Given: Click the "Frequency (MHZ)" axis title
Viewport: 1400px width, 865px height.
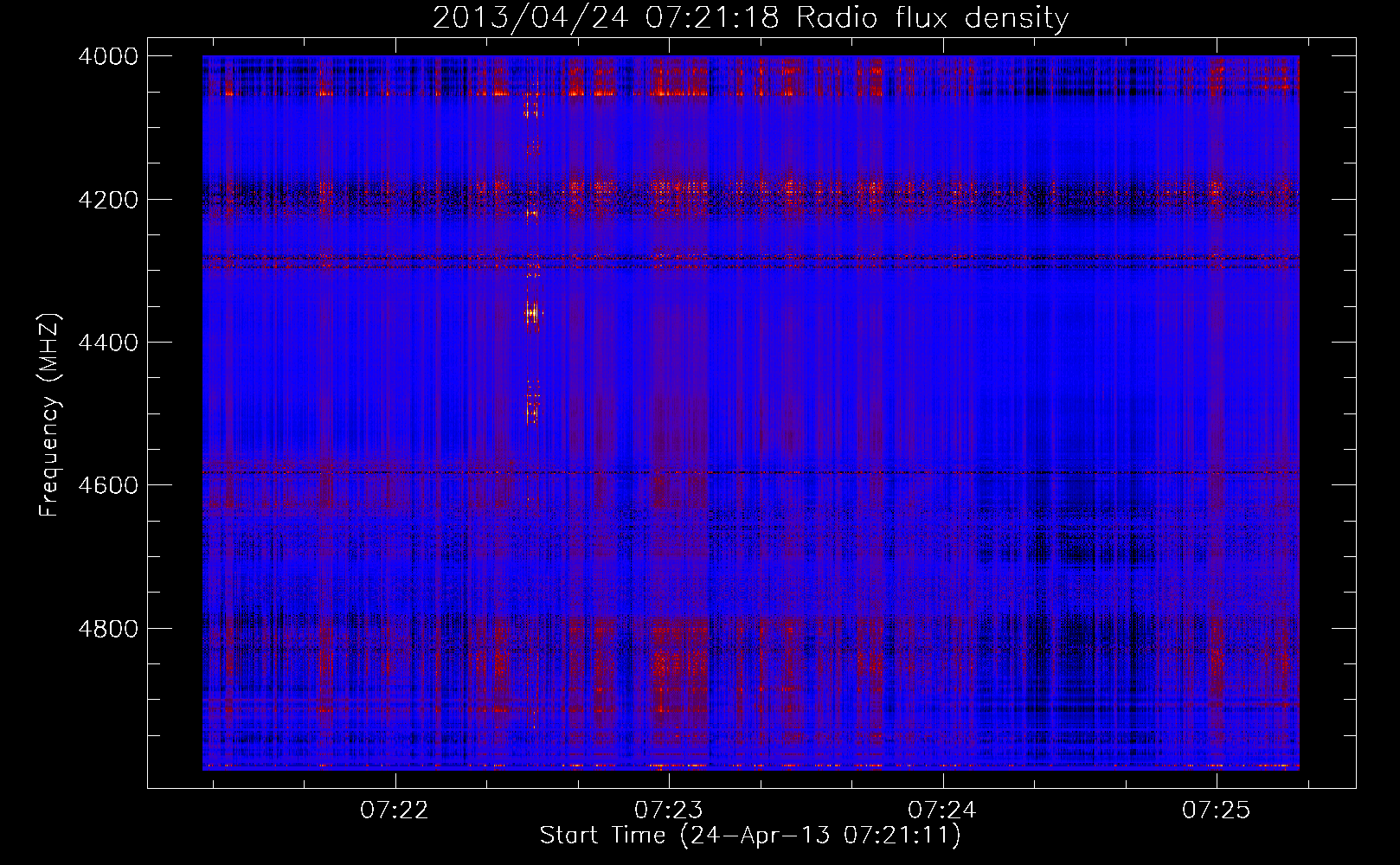Looking at the screenshot, I should (50, 415).
